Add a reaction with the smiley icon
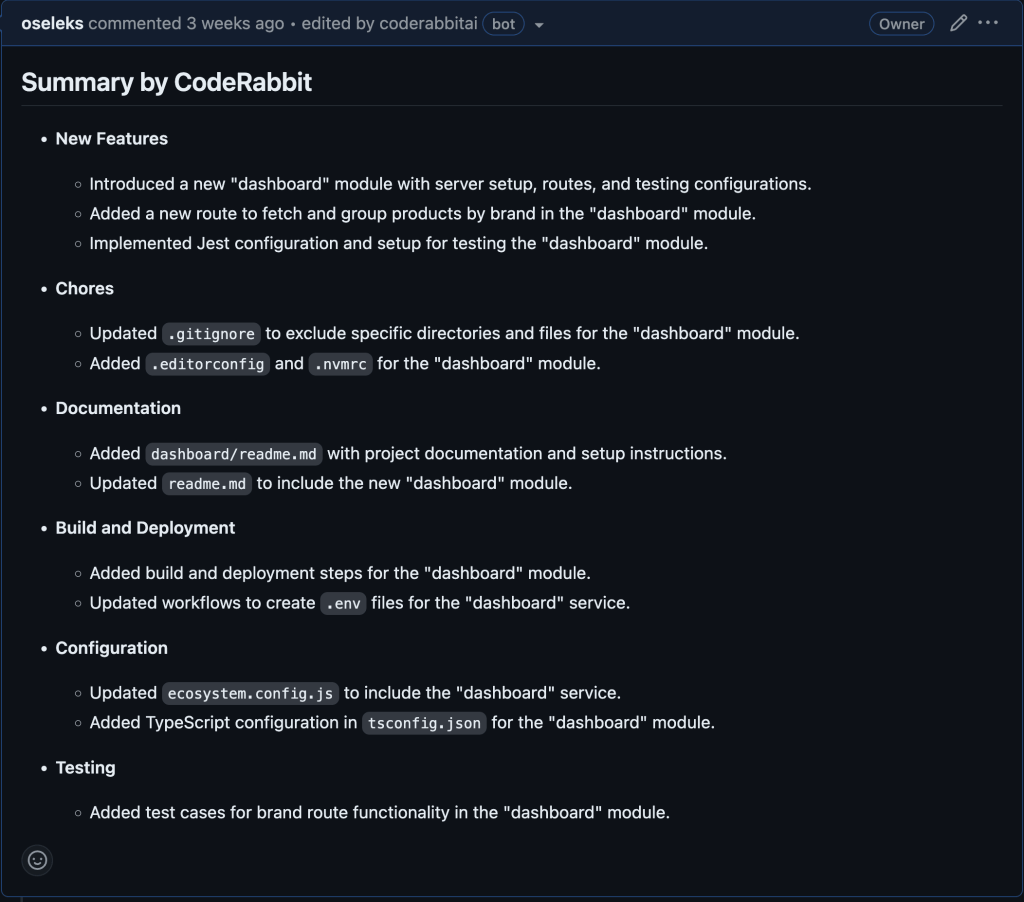Screen dimensions: 1024x902 pyautogui.click(x=37, y=860)
